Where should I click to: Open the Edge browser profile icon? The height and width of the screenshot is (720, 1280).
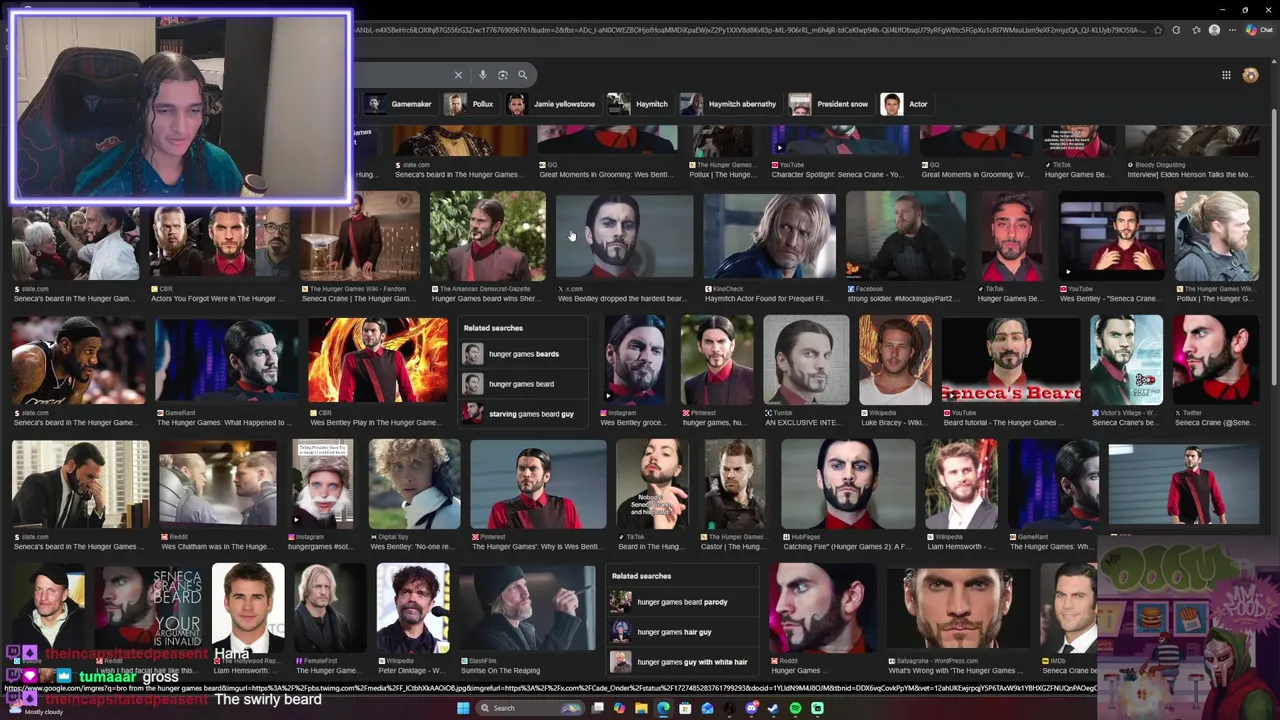click(x=1214, y=30)
